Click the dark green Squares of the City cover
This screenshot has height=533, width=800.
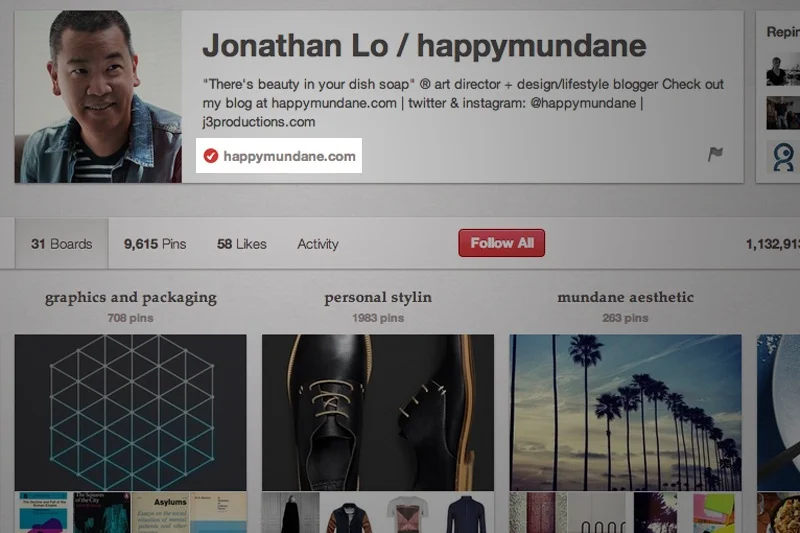[x=102, y=513]
